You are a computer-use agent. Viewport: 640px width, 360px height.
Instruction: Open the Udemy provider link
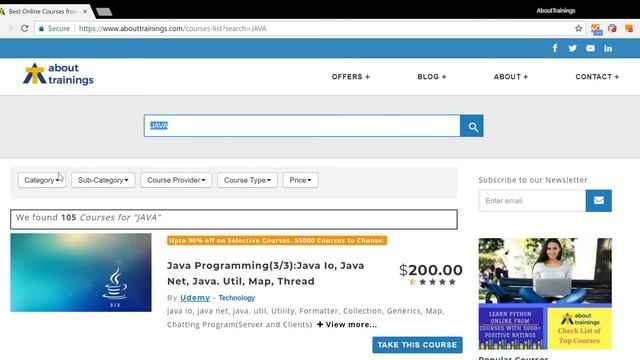click(x=195, y=298)
